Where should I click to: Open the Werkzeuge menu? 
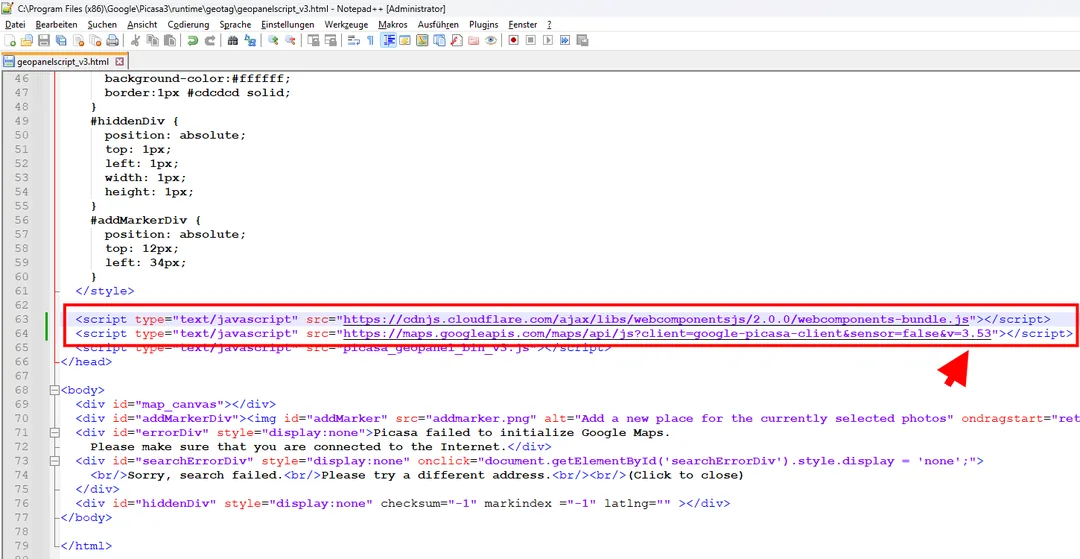[x=346, y=25]
